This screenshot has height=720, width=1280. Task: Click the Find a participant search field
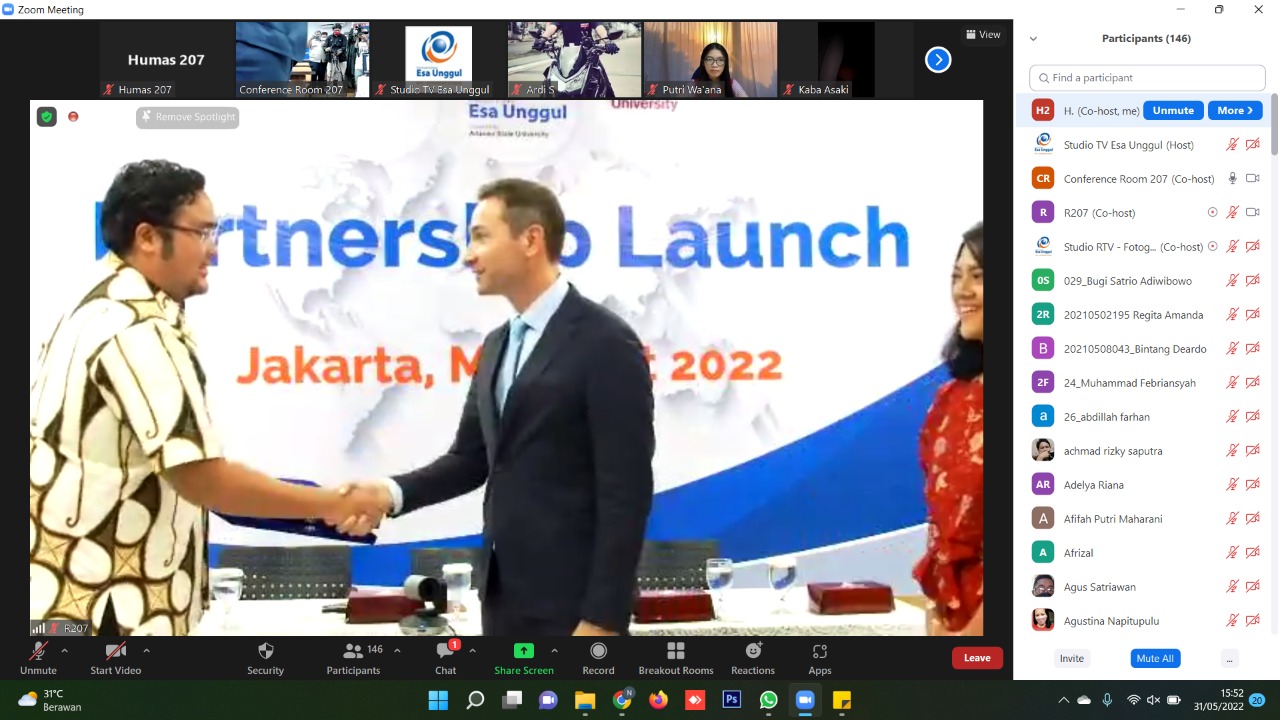click(x=1147, y=78)
